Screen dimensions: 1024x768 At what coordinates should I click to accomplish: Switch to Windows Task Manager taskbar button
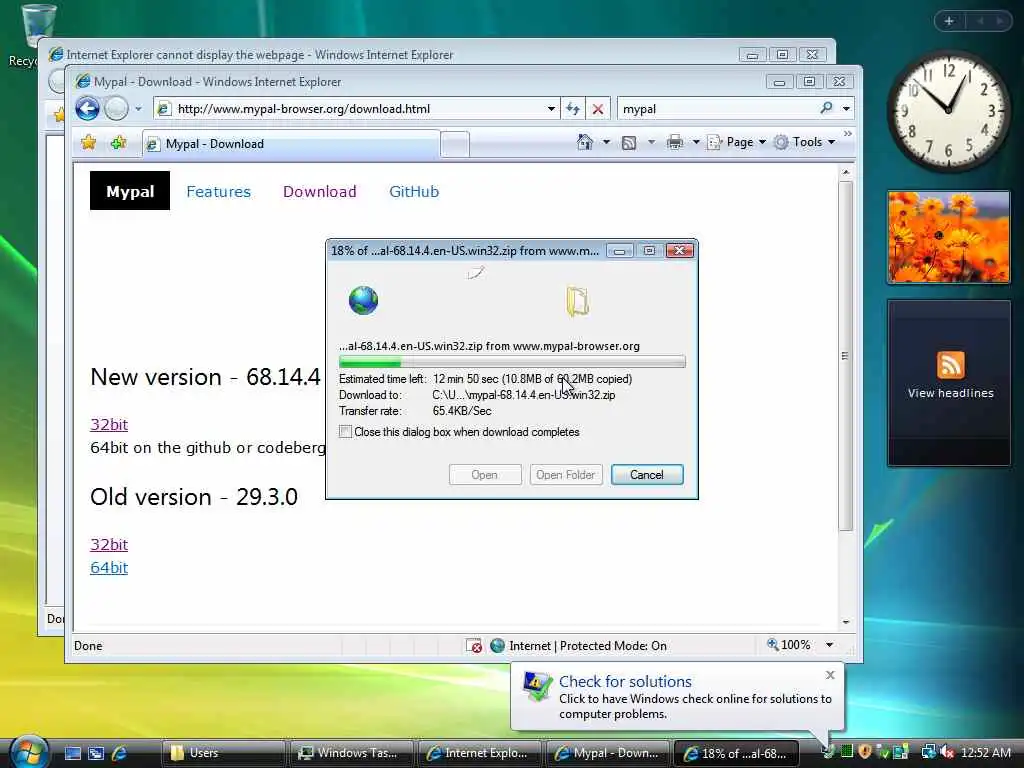pos(351,753)
